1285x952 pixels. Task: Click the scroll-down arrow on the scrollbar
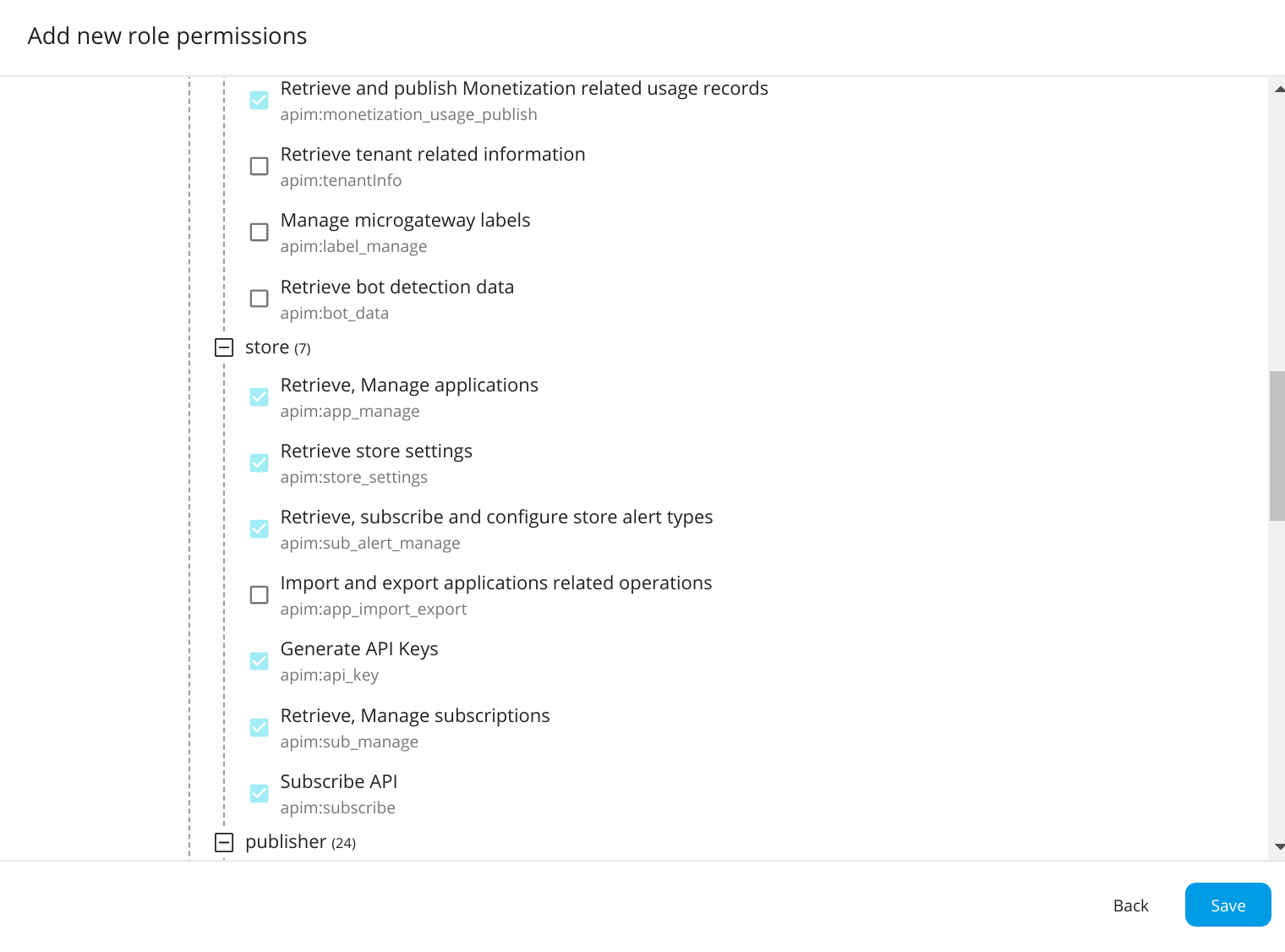click(1277, 845)
